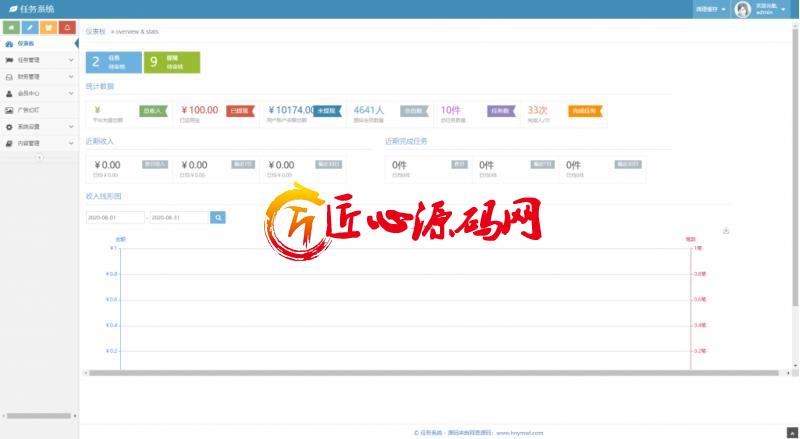
Task: Click the 10件 task count
Action: 451,110
